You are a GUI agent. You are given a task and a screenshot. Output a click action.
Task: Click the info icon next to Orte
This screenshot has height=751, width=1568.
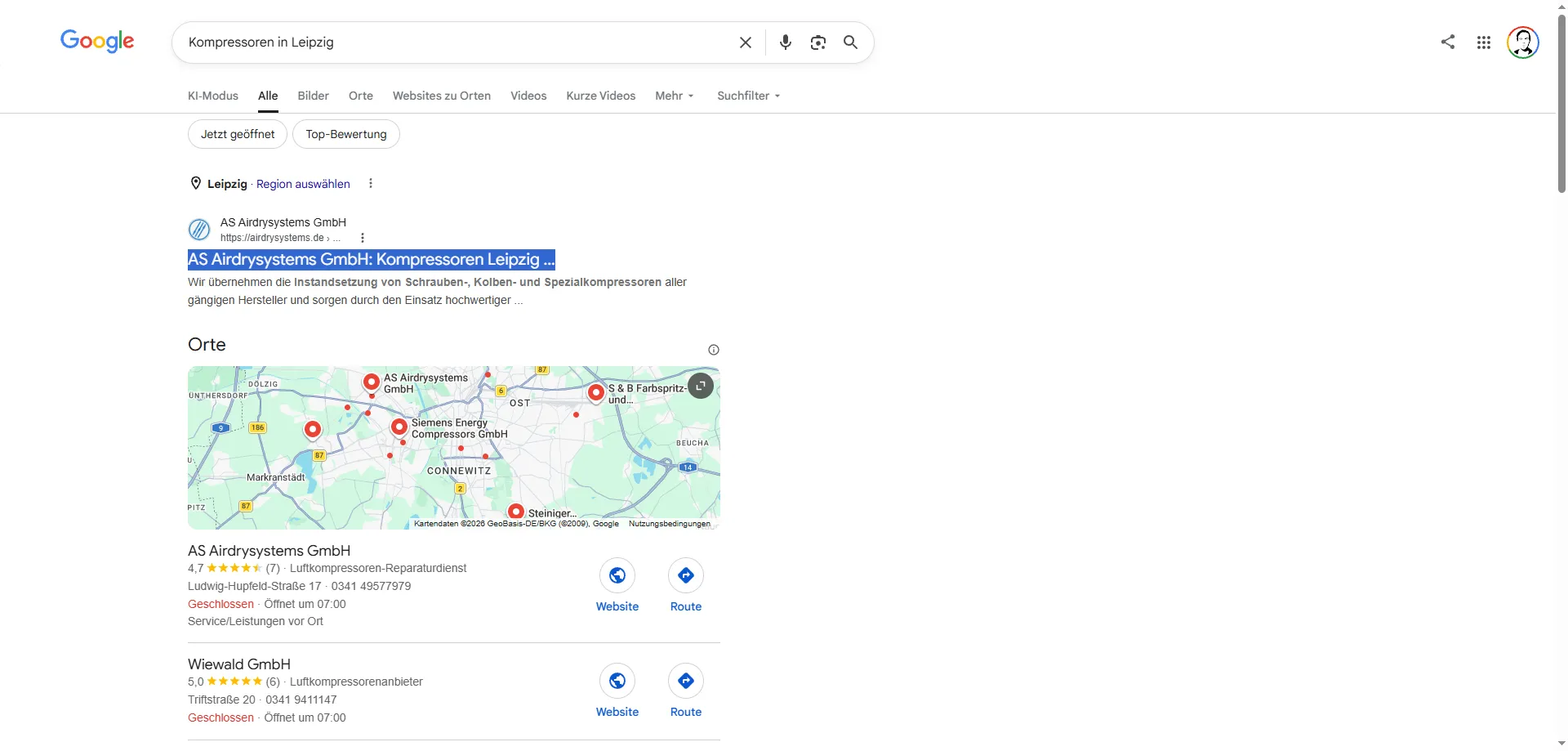(x=714, y=350)
